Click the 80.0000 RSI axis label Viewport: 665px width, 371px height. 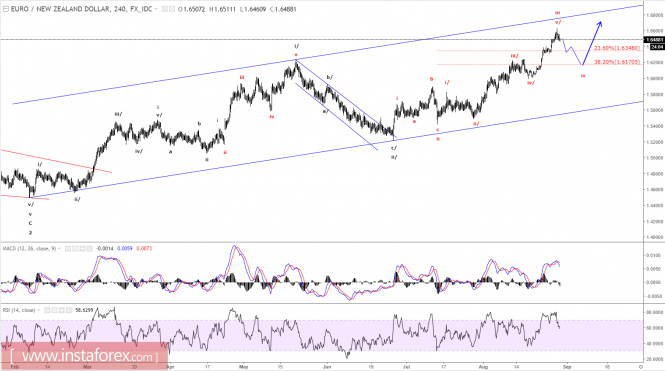pos(655,312)
